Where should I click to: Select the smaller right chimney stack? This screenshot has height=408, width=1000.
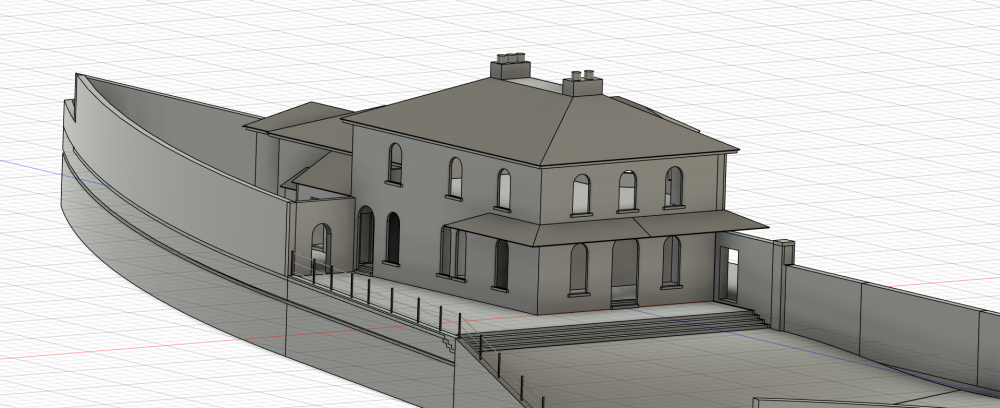pos(582,84)
